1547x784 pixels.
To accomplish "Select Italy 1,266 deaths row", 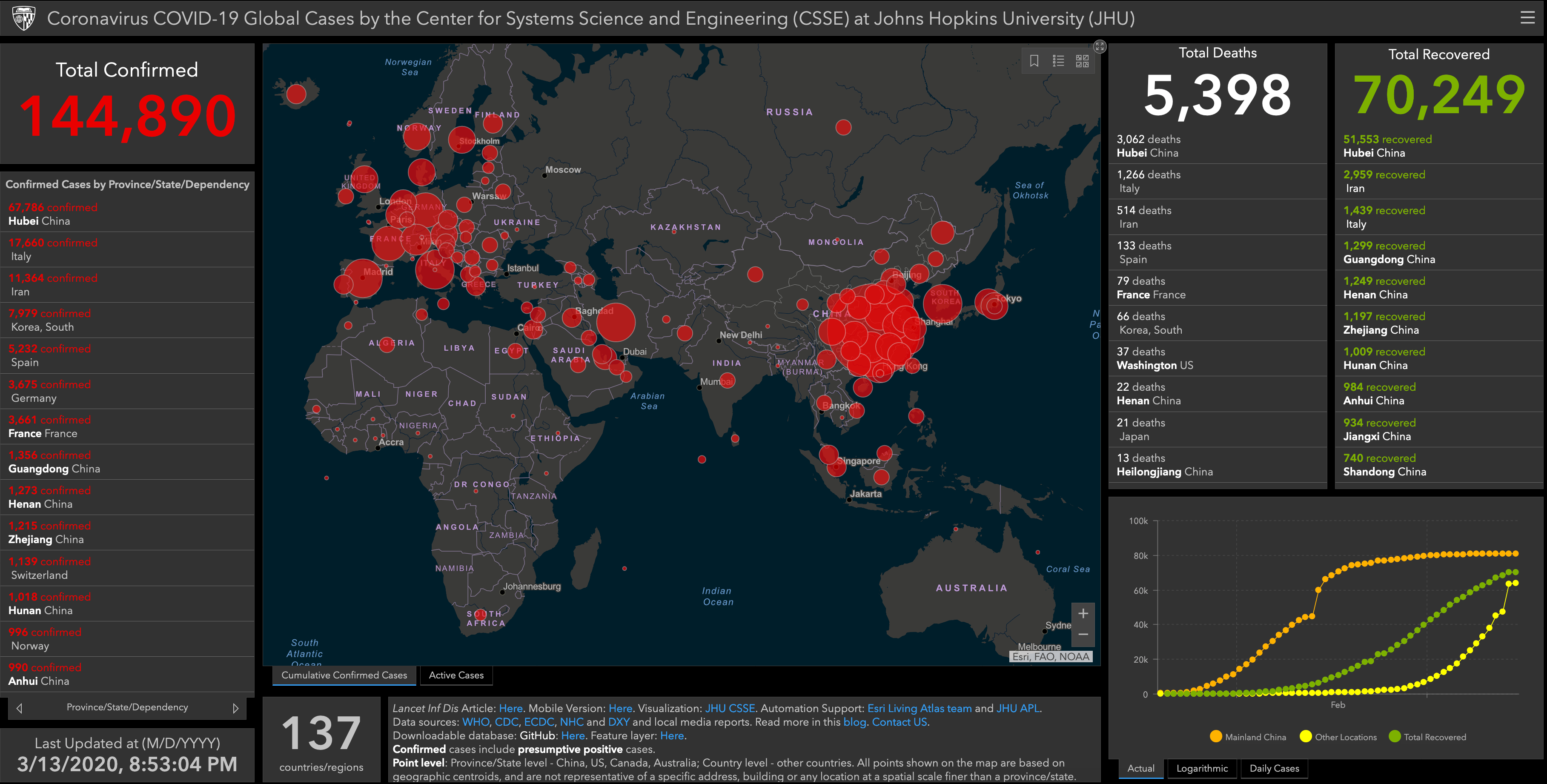I will (1218, 181).
